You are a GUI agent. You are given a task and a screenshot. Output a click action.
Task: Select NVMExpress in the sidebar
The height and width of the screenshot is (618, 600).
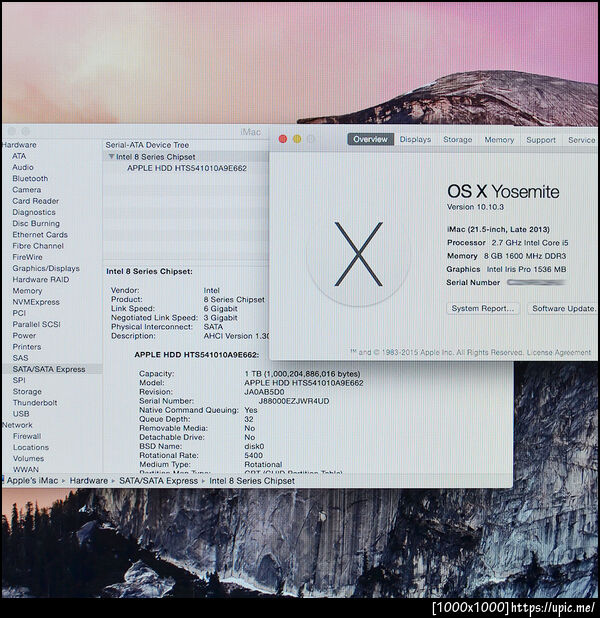(36, 302)
